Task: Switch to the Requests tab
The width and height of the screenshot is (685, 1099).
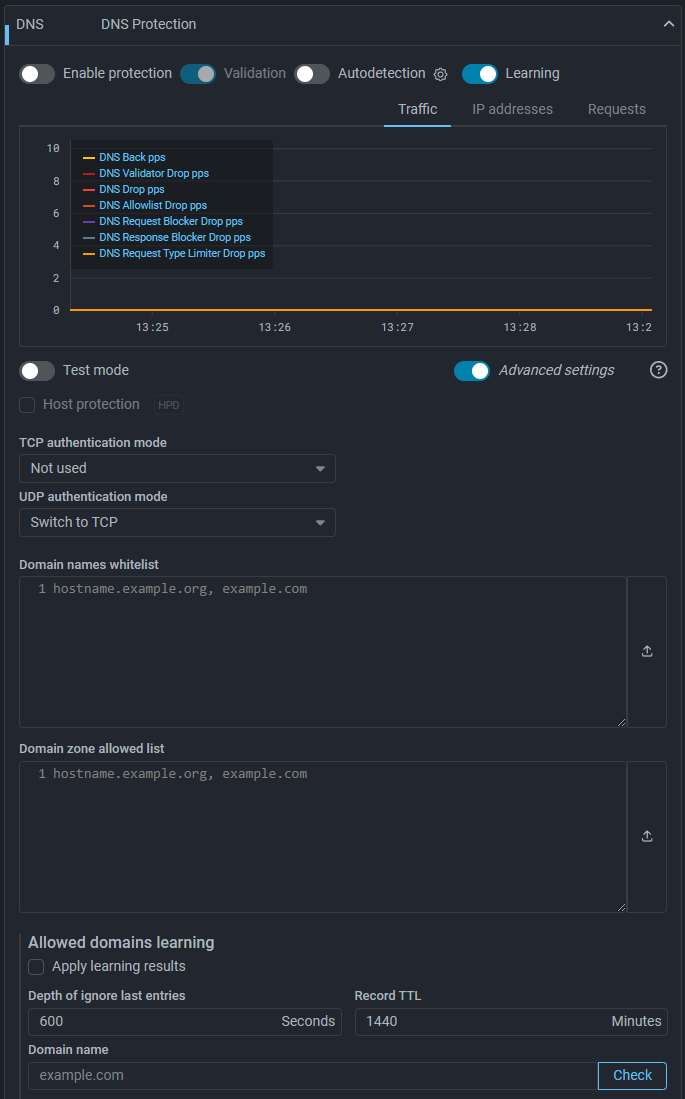Action: coord(616,109)
